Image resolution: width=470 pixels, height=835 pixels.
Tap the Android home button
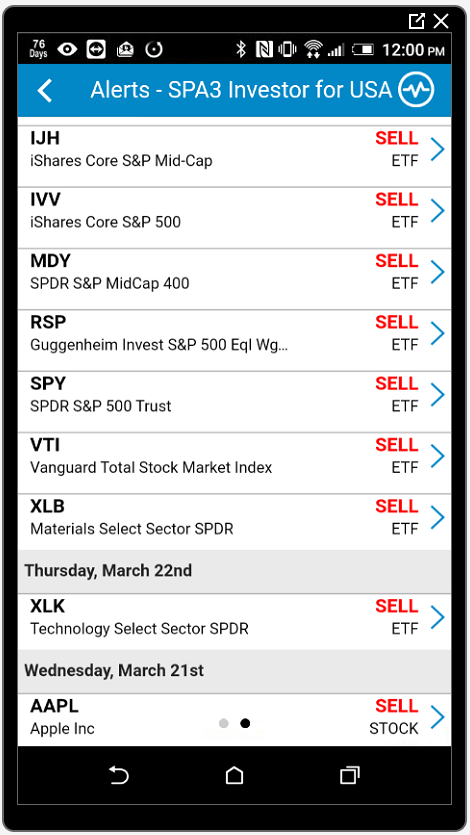click(234, 775)
